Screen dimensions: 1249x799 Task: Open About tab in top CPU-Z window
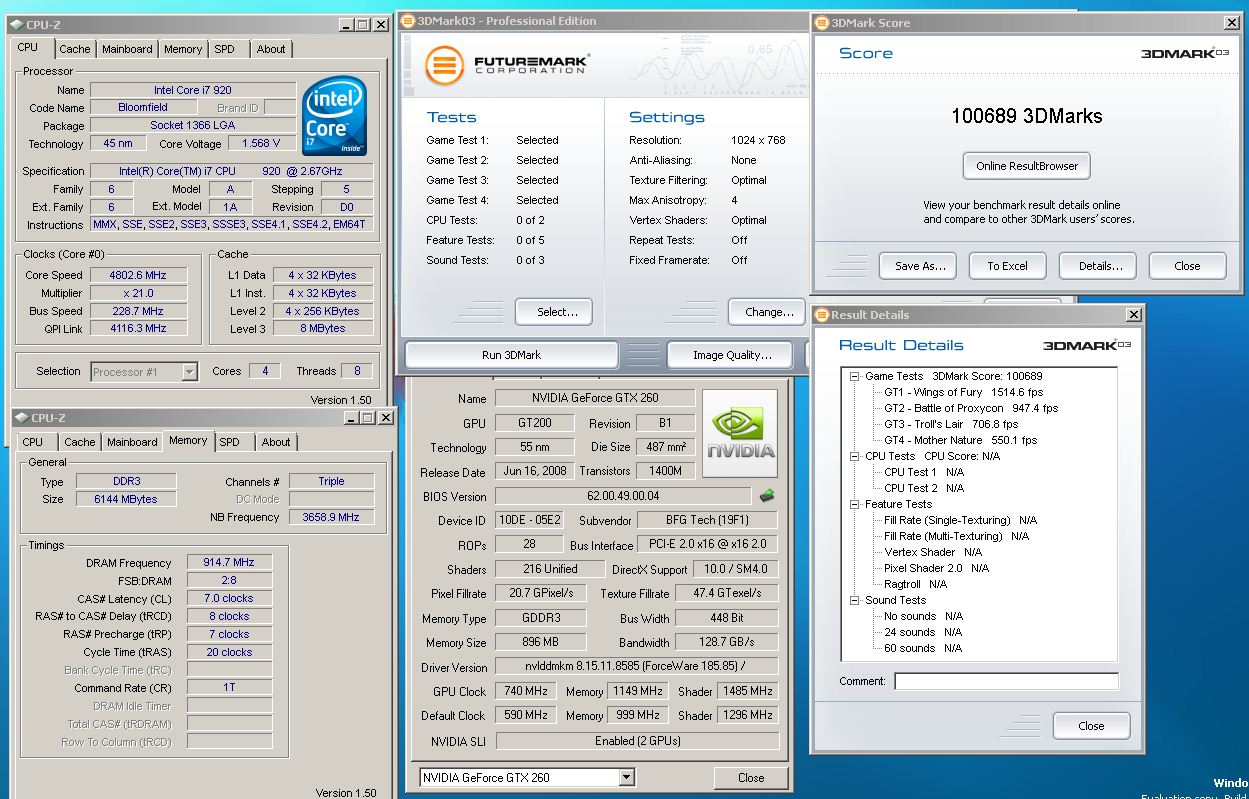coord(271,49)
